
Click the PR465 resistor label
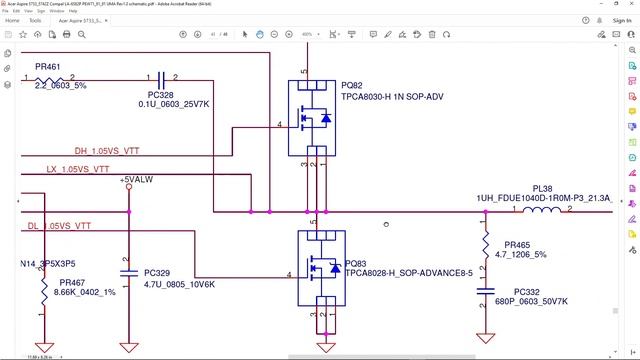[517, 245]
